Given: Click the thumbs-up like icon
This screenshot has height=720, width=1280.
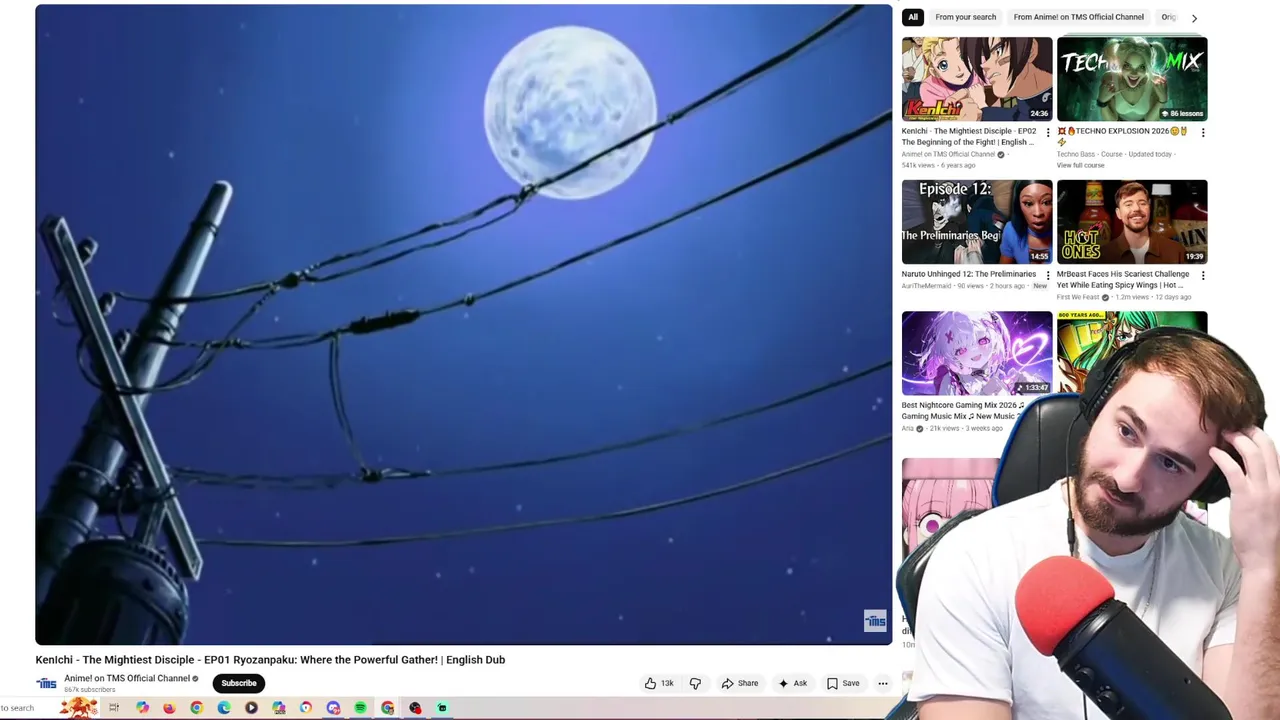Looking at the screenshot, I should [650, 683].
